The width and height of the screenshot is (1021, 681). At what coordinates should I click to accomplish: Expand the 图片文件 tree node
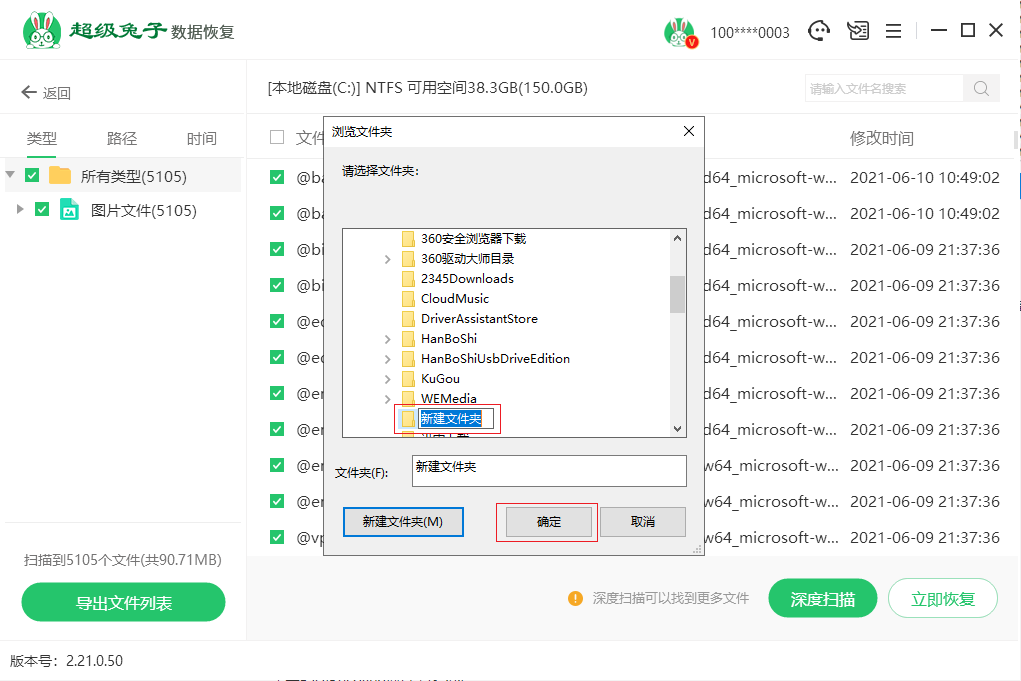20,210
